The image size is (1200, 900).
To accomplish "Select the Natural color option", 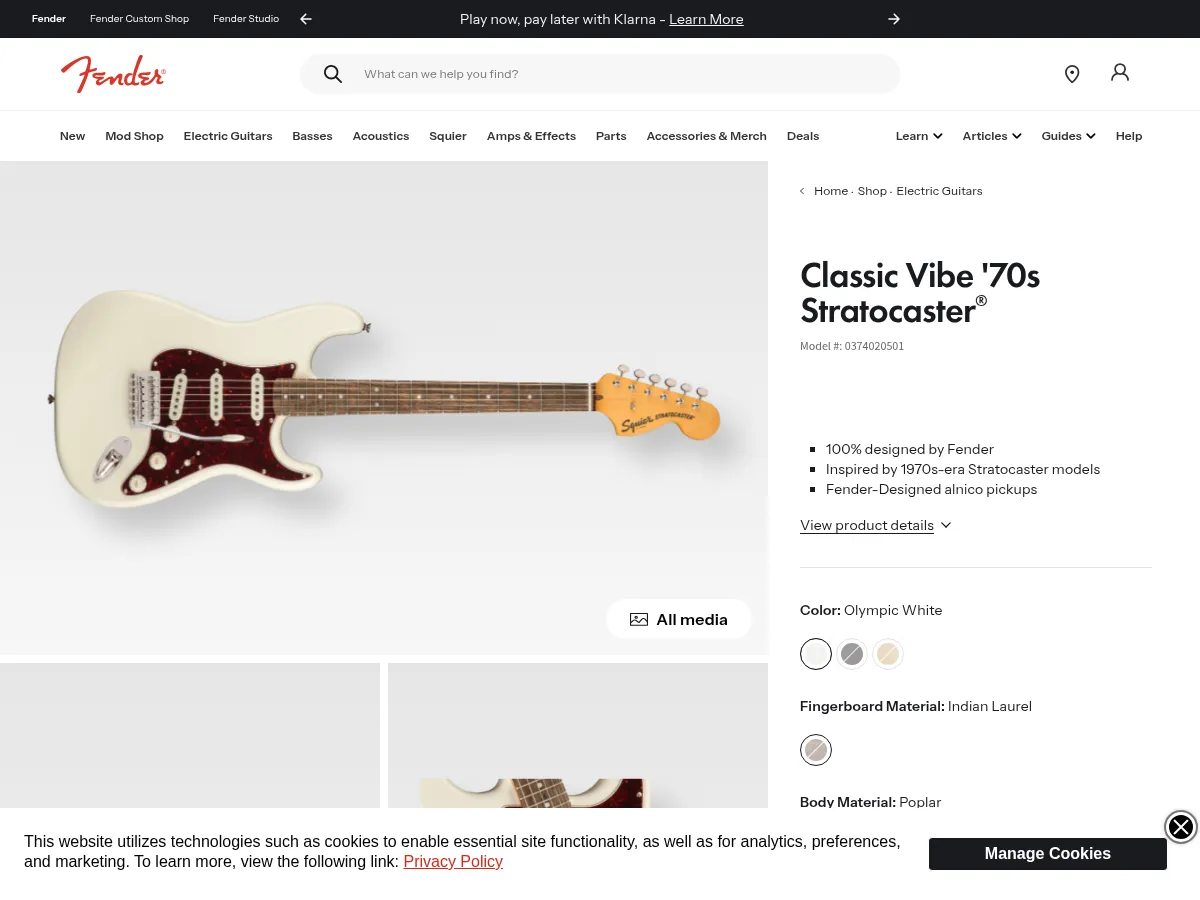I will point(888,654).
